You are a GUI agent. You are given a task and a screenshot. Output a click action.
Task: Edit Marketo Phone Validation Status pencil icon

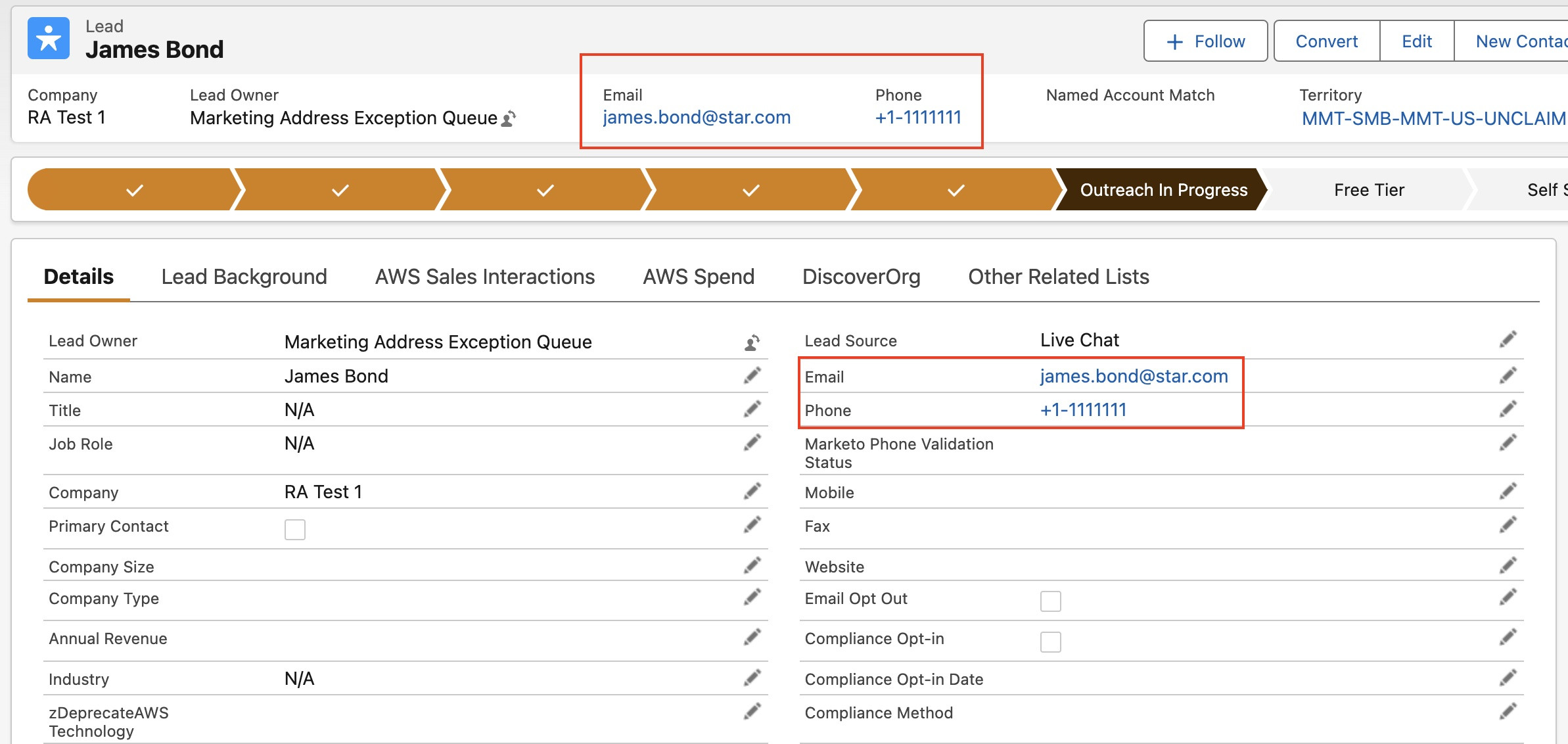[1508, 442]
